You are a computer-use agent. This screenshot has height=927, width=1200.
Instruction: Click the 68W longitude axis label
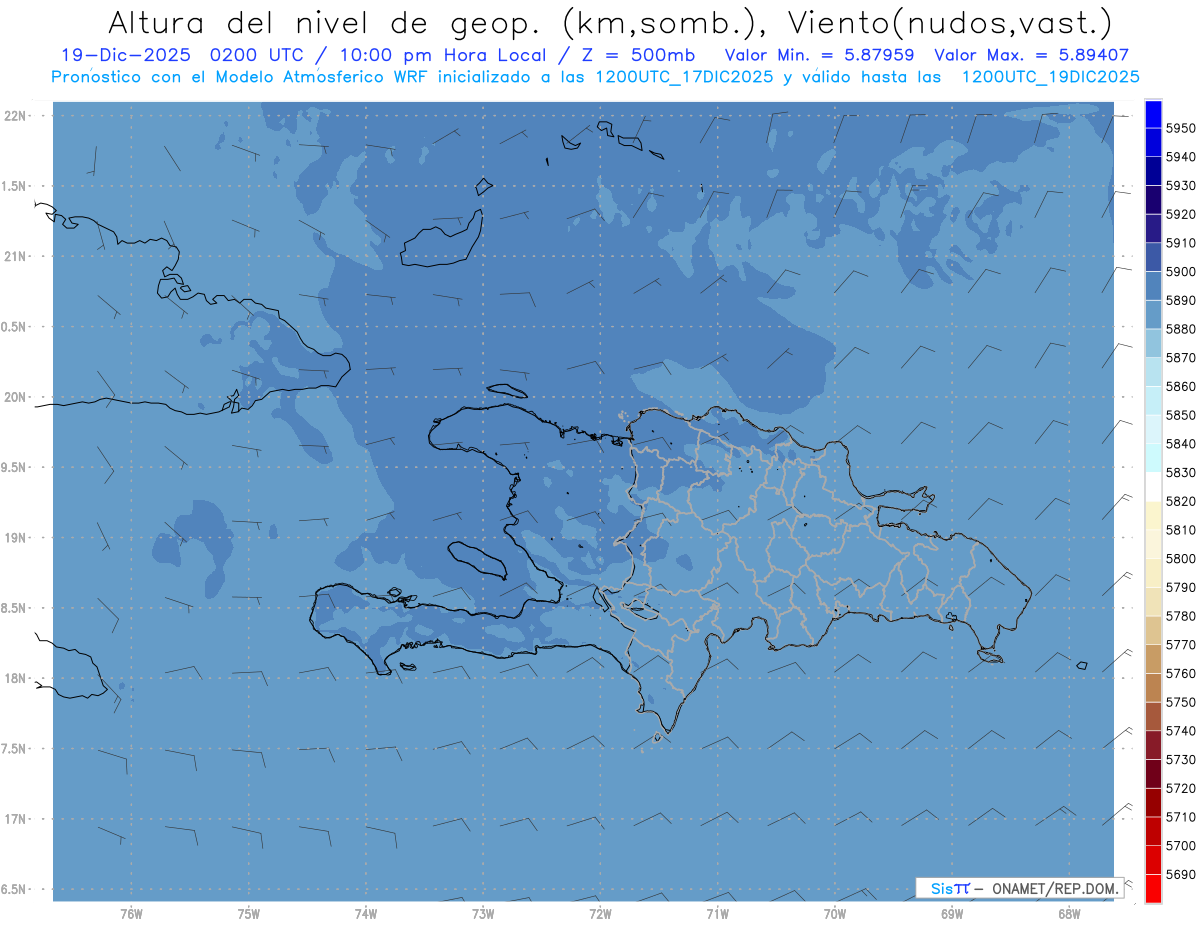1069,914
